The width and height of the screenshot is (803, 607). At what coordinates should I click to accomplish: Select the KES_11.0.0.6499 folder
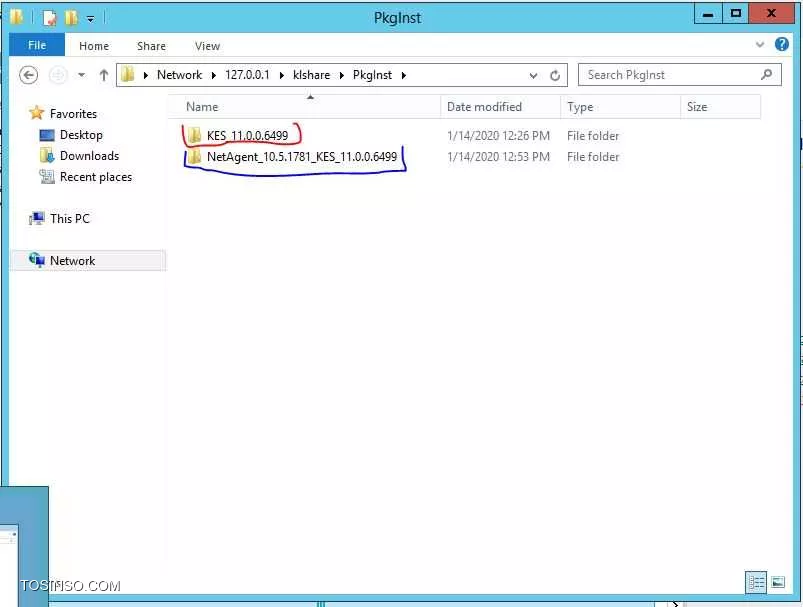(x=247, y=136)
